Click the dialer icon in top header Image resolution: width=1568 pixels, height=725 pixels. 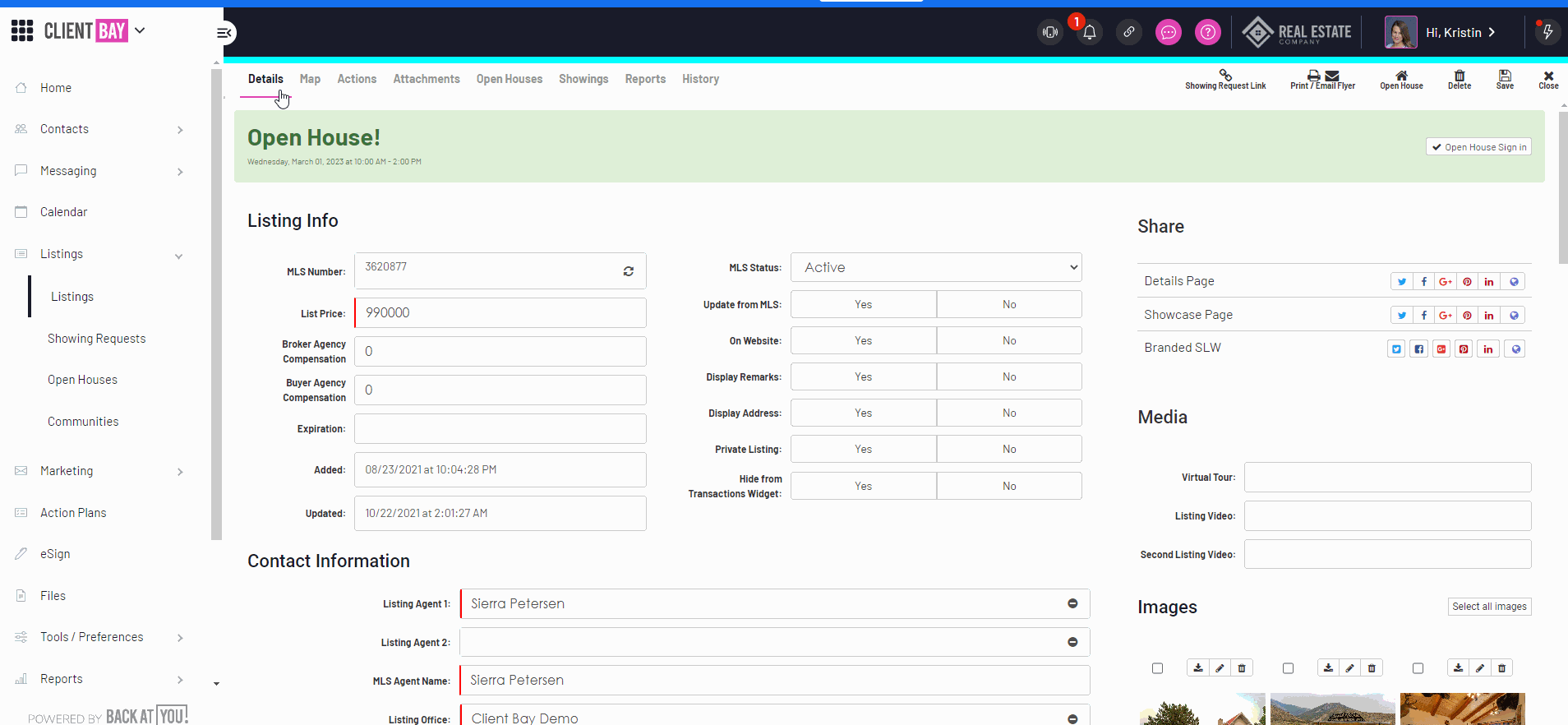click(1050, 33)
